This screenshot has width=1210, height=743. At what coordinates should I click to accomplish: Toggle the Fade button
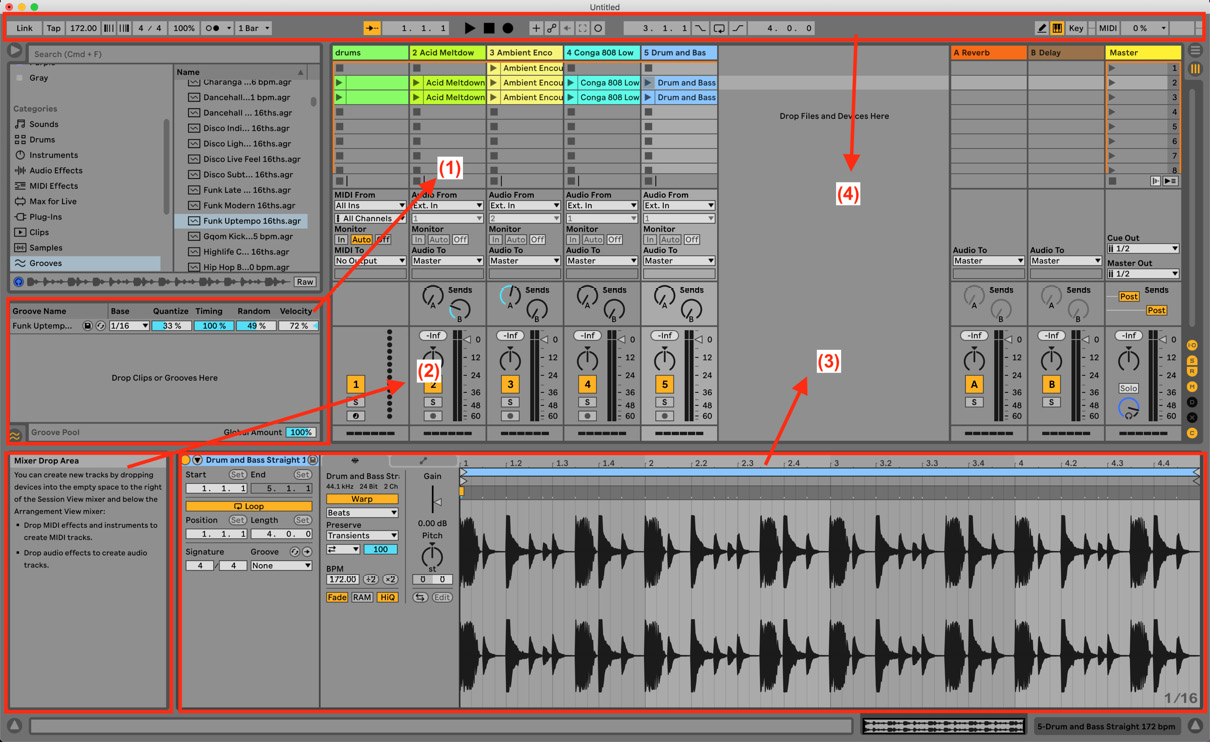click(337, 597)
